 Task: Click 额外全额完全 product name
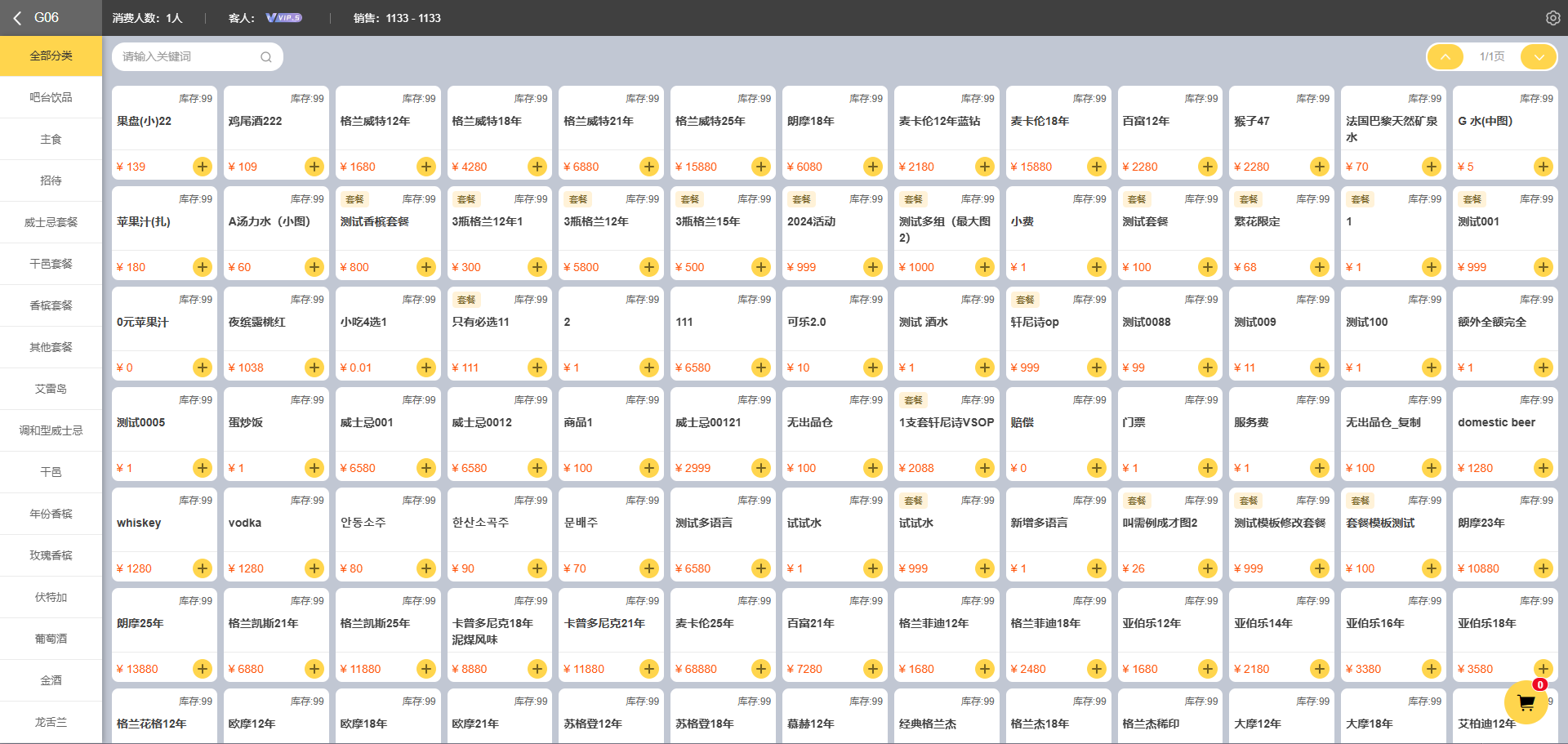click(x=1492, y=322)
